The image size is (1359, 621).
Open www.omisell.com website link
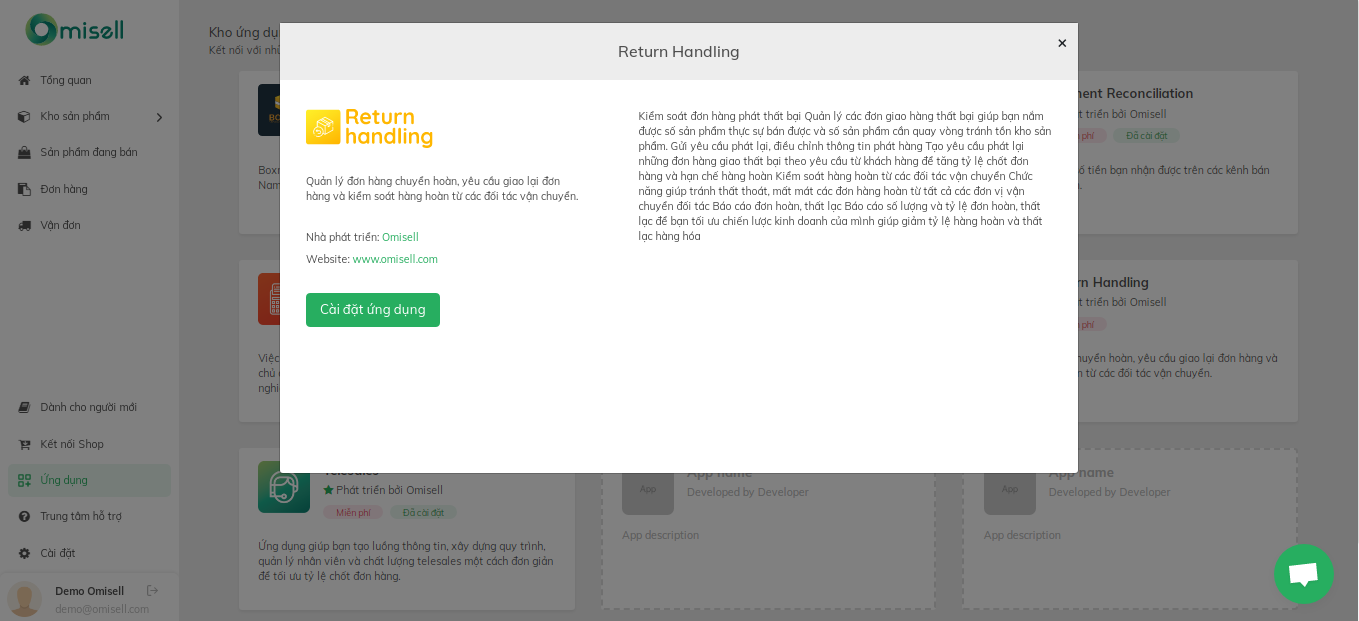[395, 259]
